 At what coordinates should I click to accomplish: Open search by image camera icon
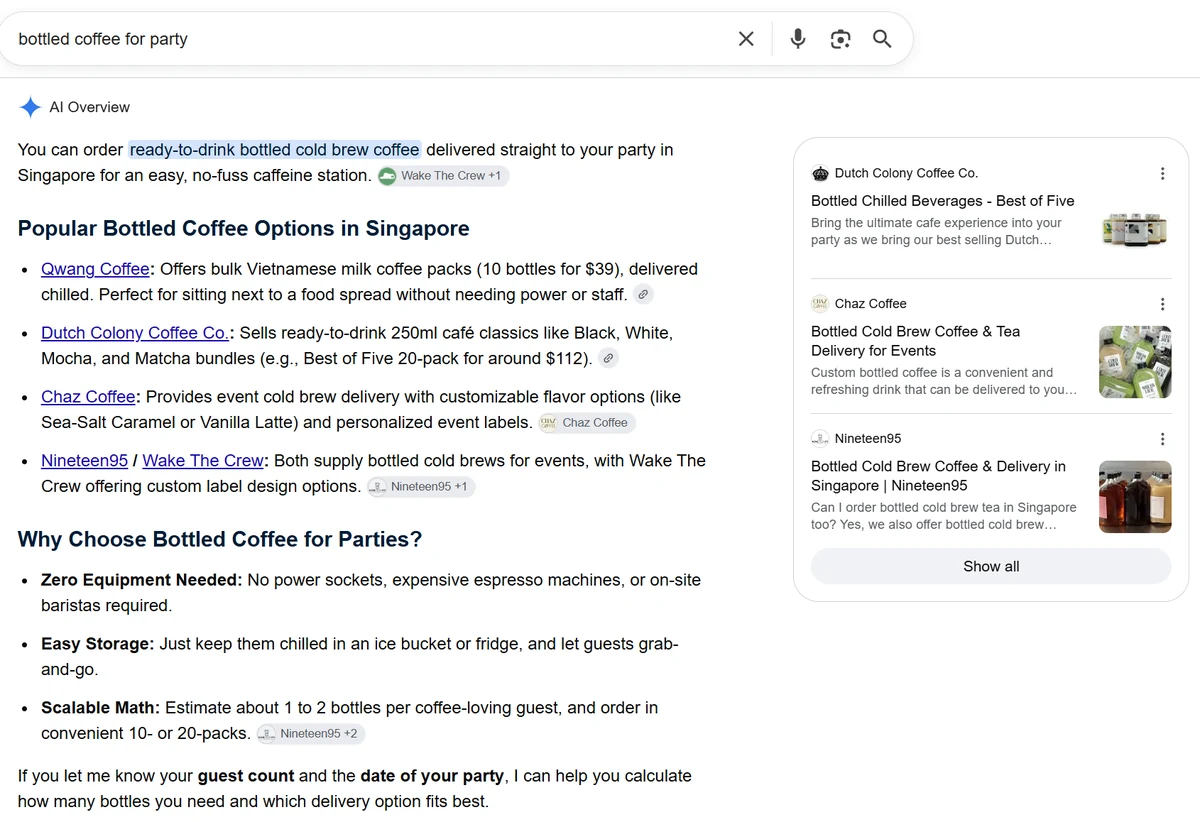840,39
